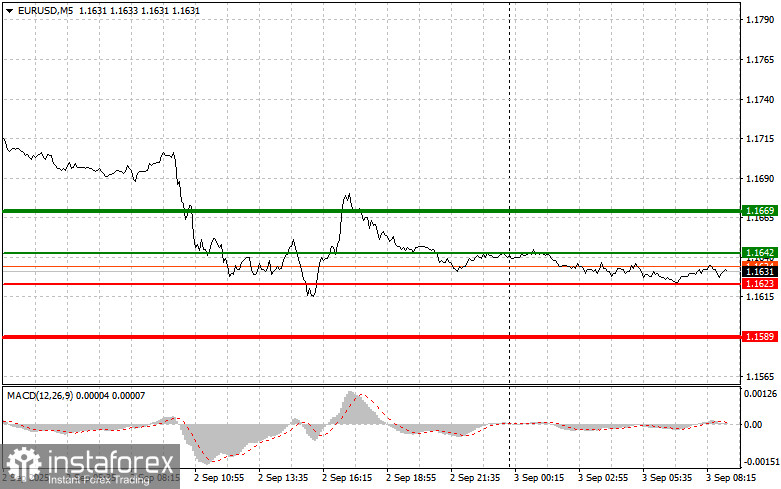Click the time label 3 Sep 05:35

tap(667, 478)
